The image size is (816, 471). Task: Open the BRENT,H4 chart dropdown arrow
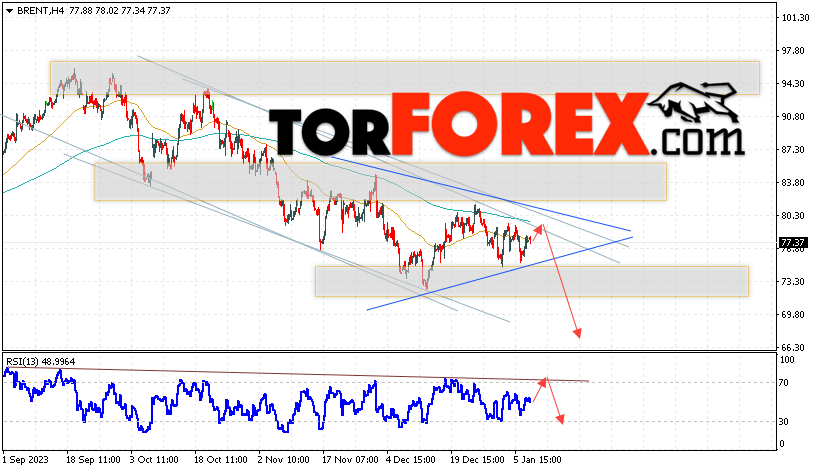(x=9, y=11)
